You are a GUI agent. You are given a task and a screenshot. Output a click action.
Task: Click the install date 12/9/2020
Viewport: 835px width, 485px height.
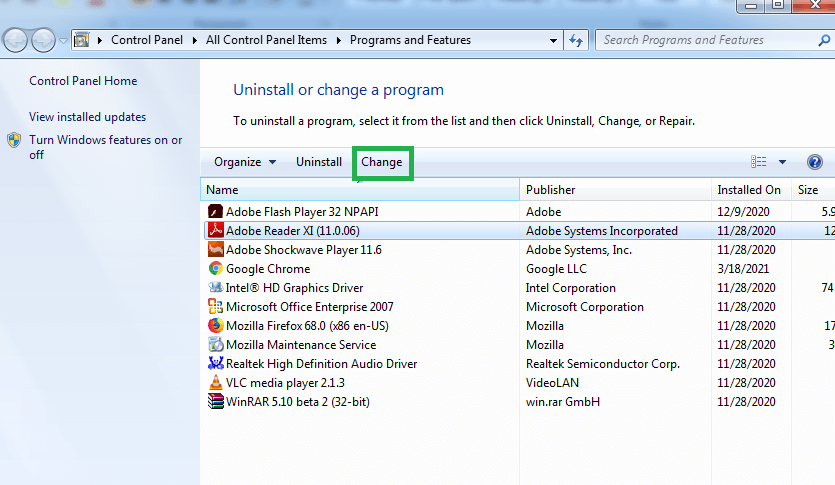tap(743, 211)
